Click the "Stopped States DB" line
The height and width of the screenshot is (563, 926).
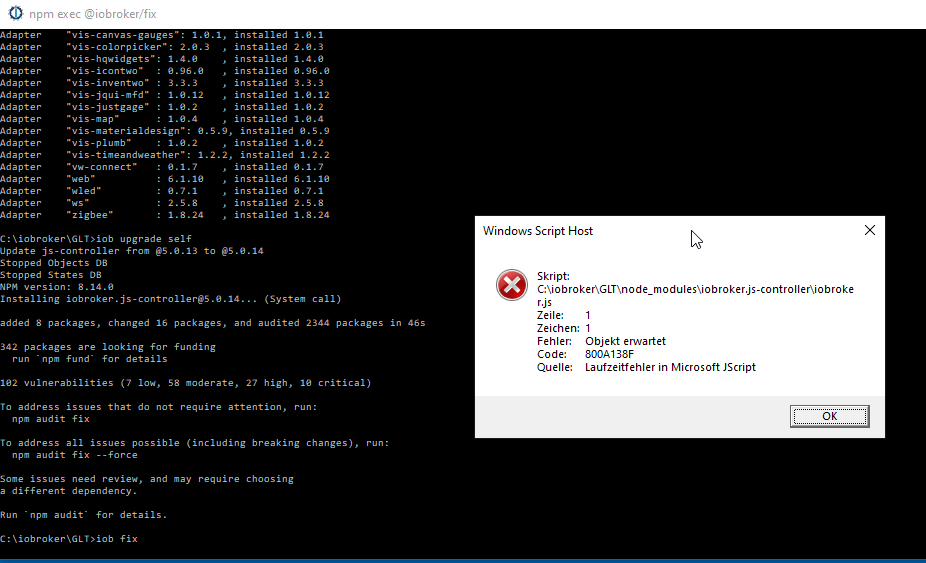point(51,275)
